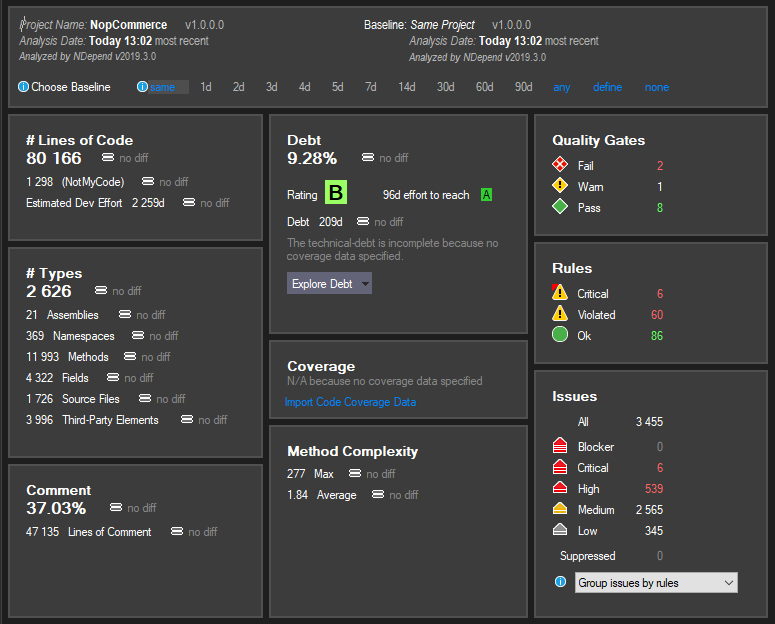Choose the 3d baseline option
Image resolution: width=775 pixels, height=624 pixels.
pyautogui.click(x=271, y=87)
